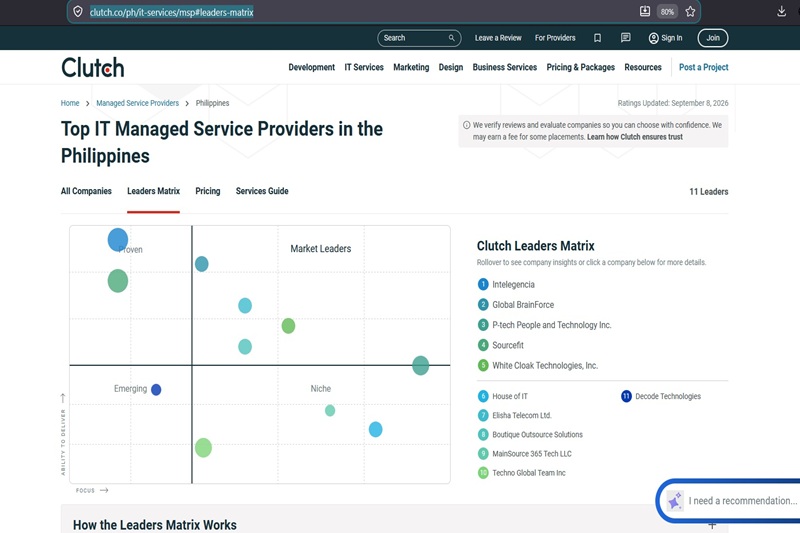This screenshot has width=800, height=533.
Task: Click the number 11 badge beside Decode Technologies
Action: point(626,396)
